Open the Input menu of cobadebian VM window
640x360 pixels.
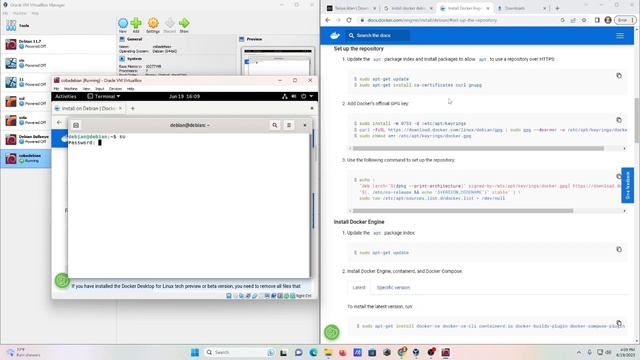pos(100,89)
